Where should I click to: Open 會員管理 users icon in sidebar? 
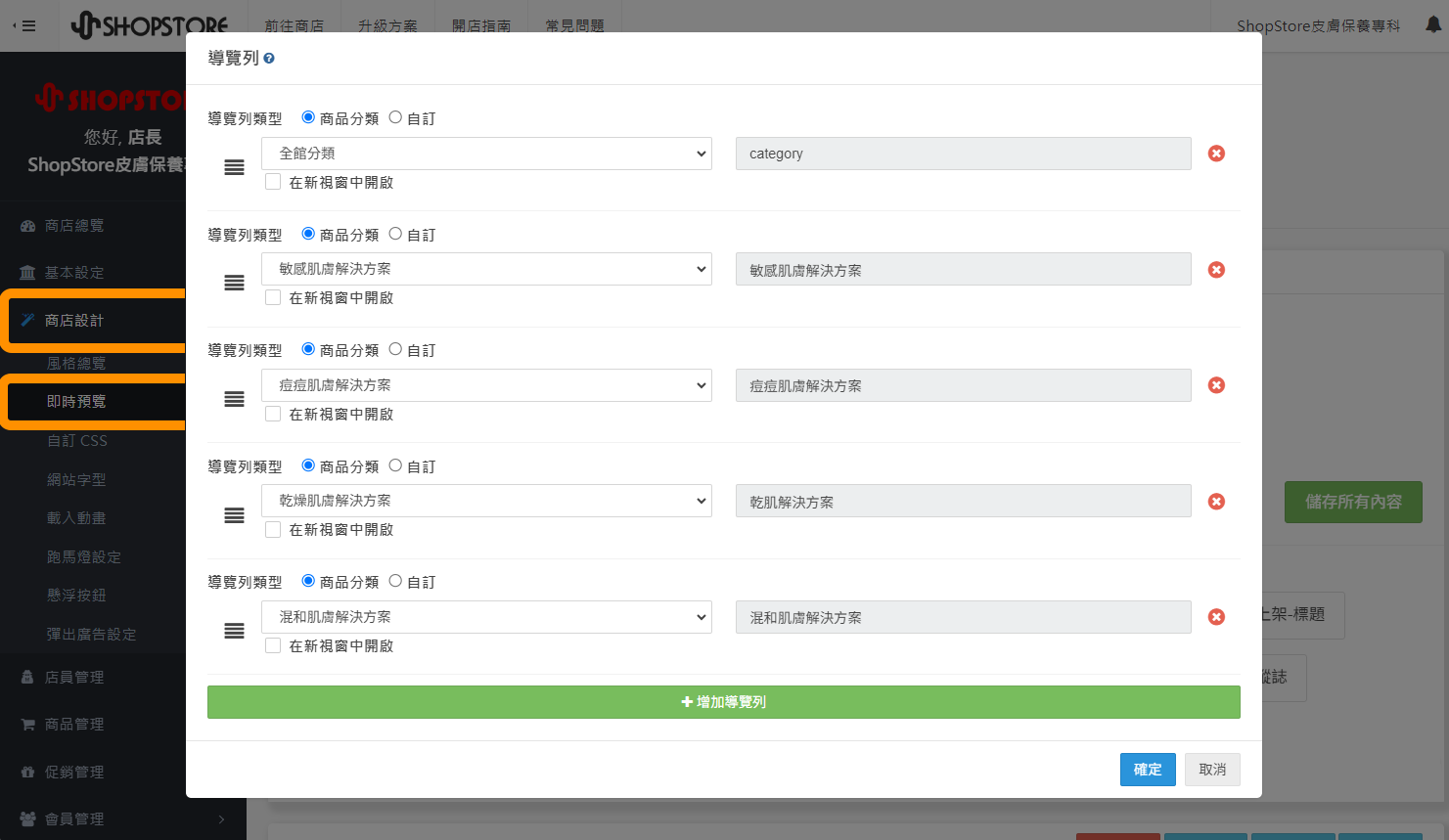pyautogui.click(x=27, y=818)
